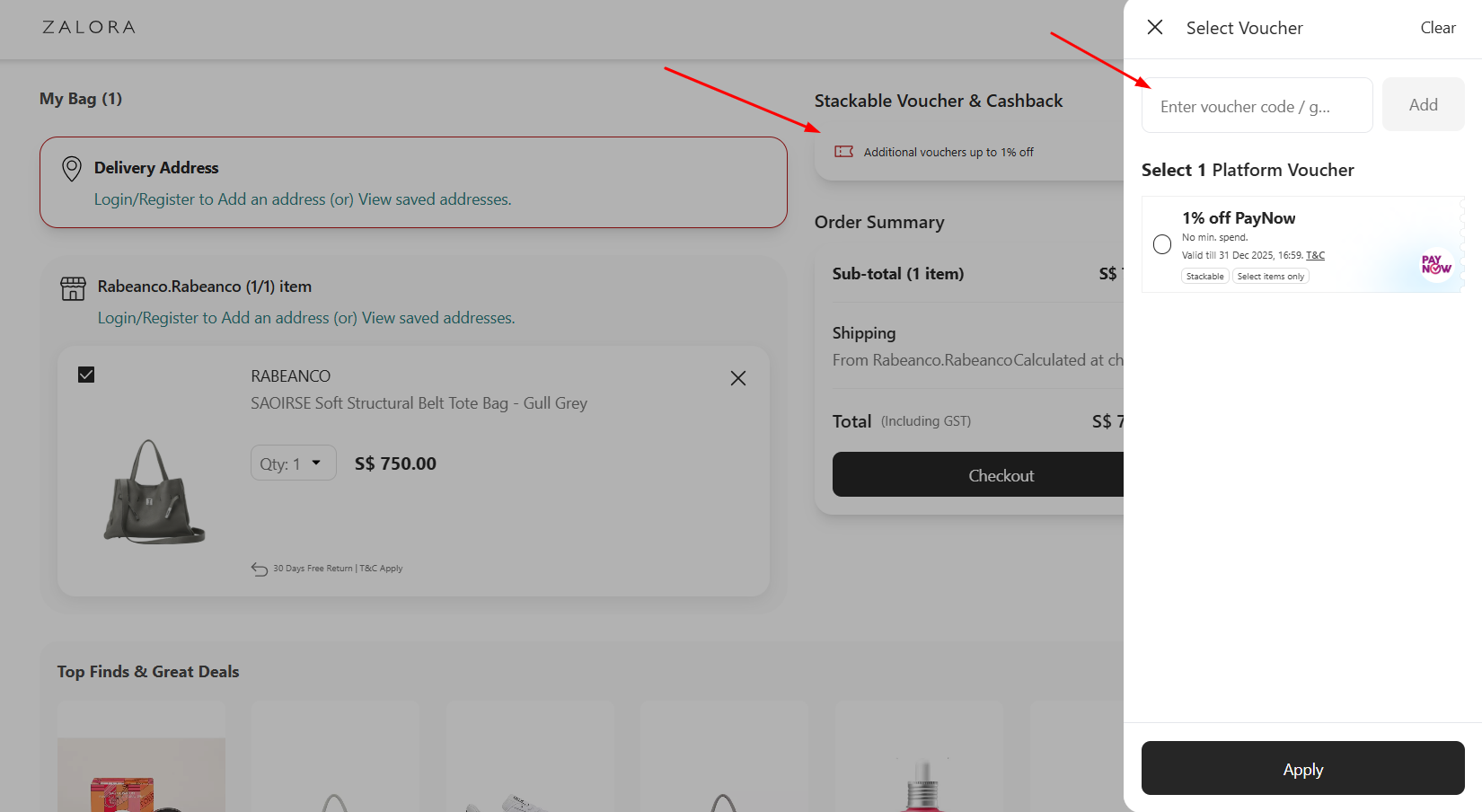
Task: Remove the SAOIRSE tote bag from the cart
Action: pos(738,378)
